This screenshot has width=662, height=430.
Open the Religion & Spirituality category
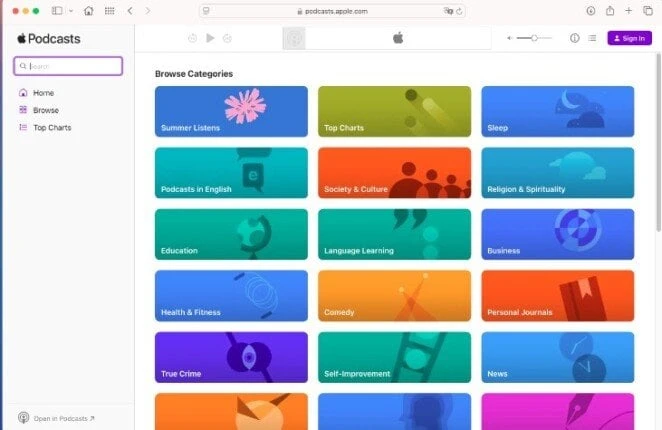tap(558, 173)
